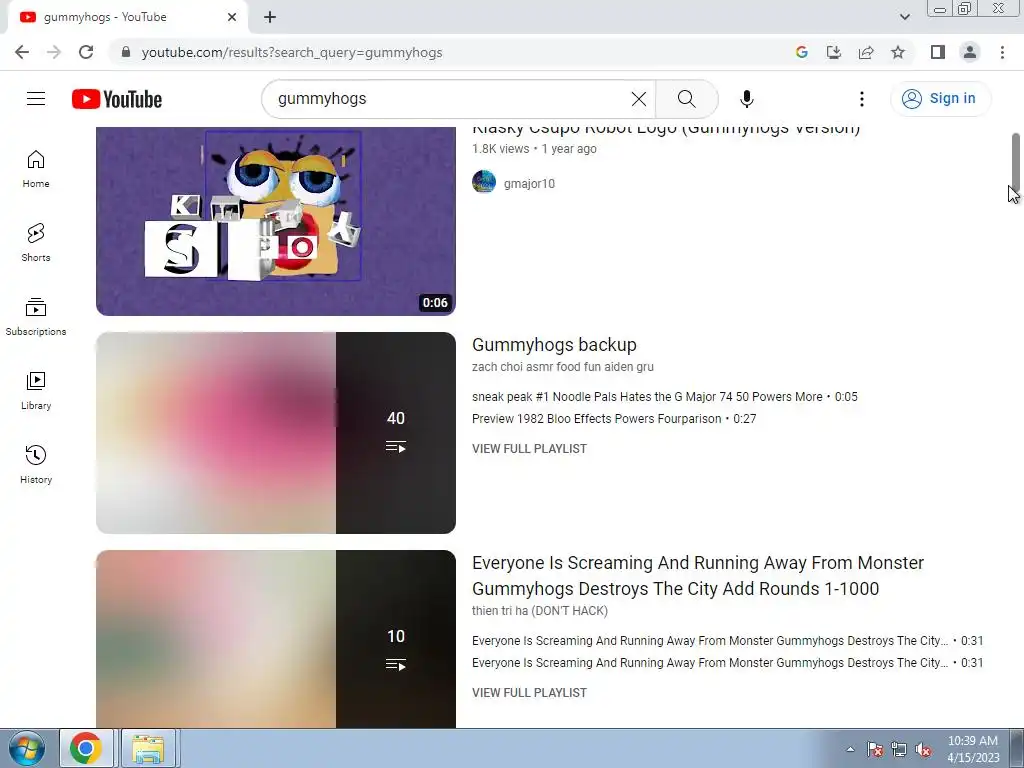The width and height of the screenshot is (1024, 768).
Task: Click the Google icon in address bar
Action: click(801, 52)
